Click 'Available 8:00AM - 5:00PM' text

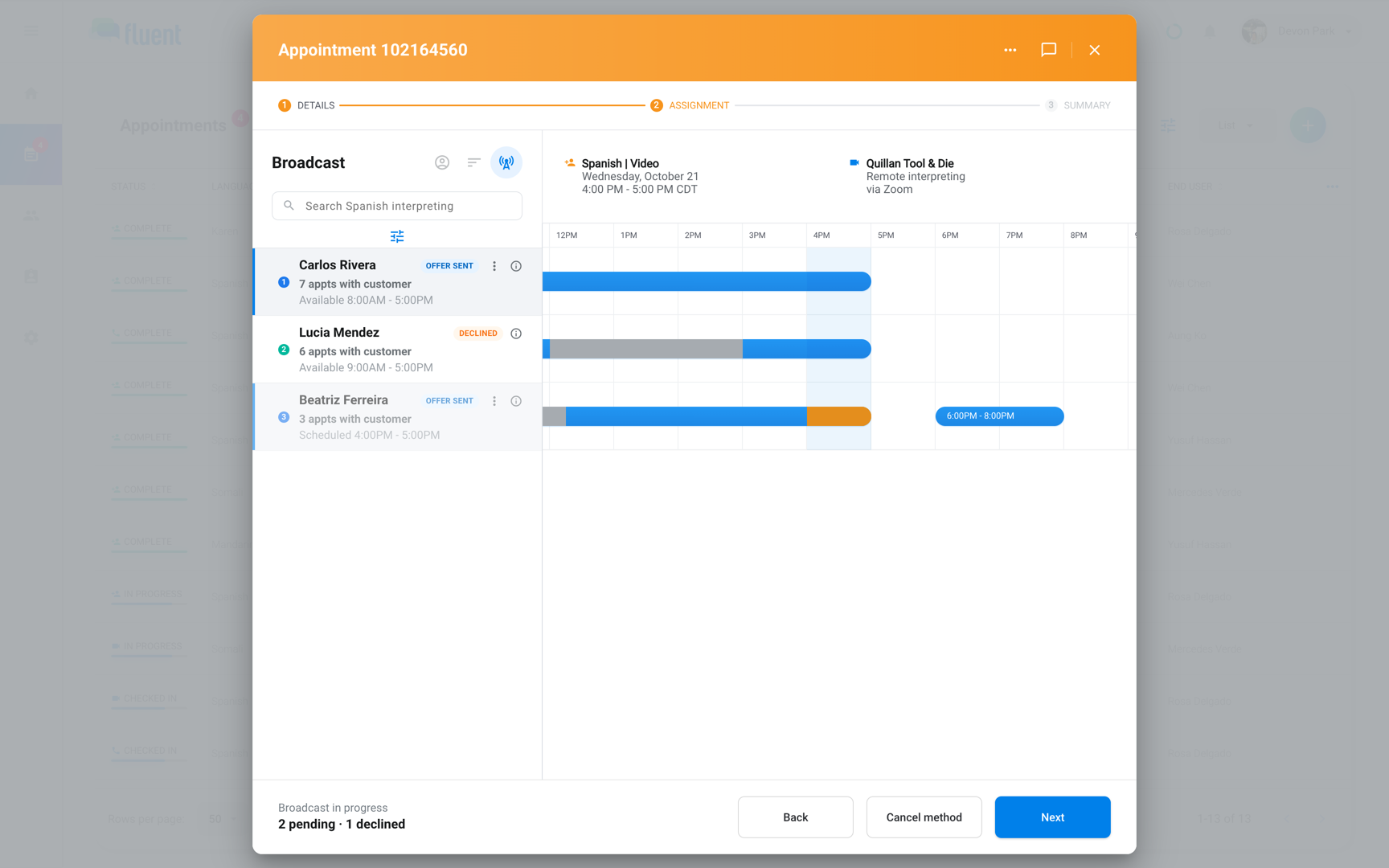pos(366,301)
